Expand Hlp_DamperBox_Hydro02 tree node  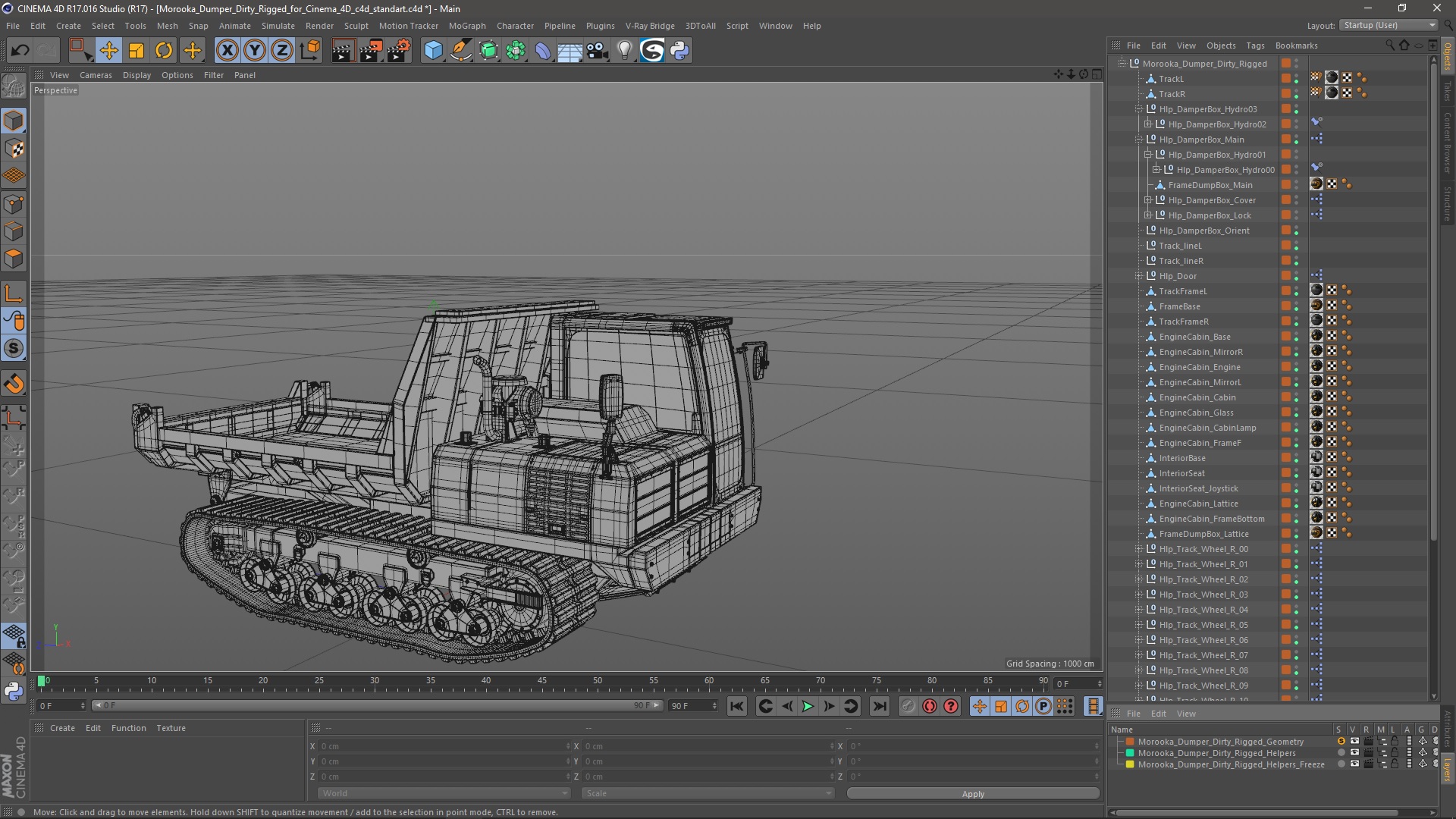(x=1148, y=124)
